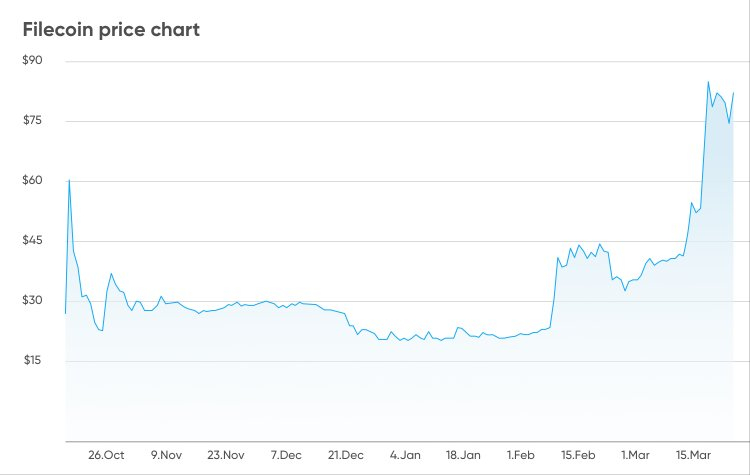
Task: Select the 18.Jan date marker
Action: coord(464,455)
